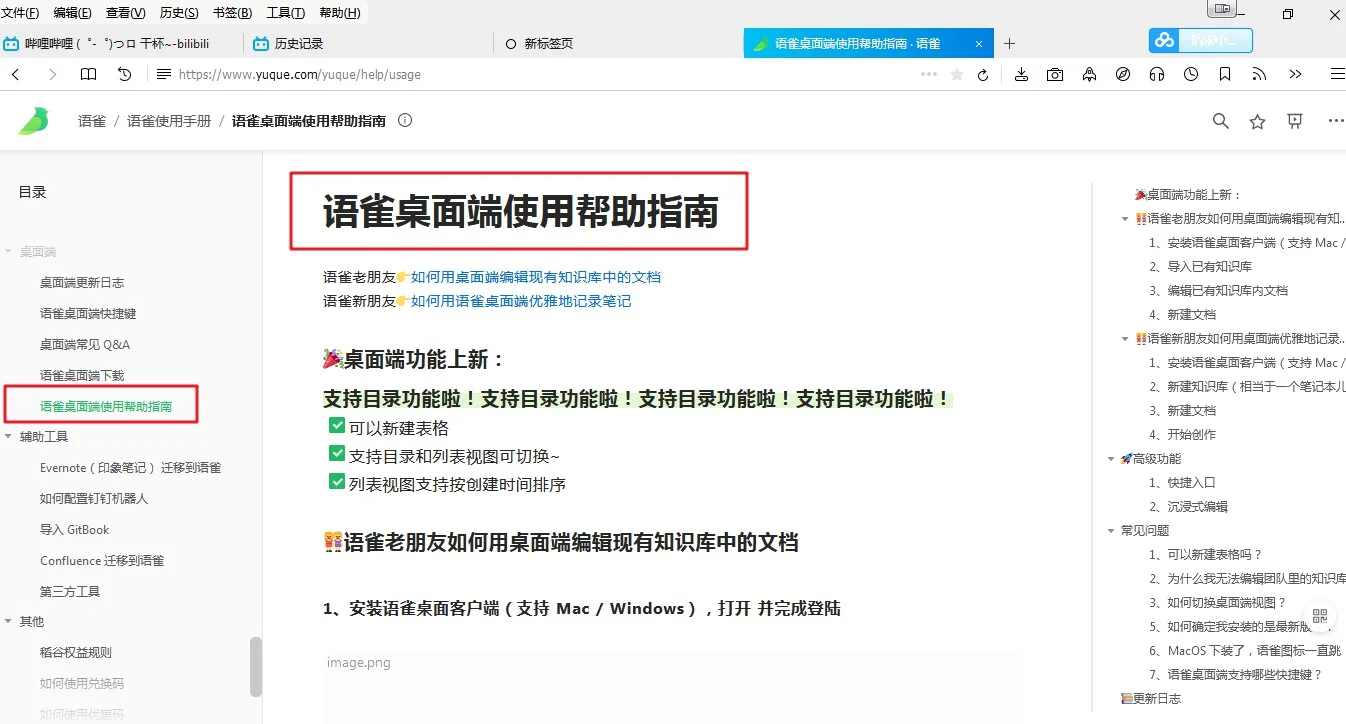Viewport: 1346px width, 724px height.
Task: Click the compass icon in browser toolbar
Action: (1123, 74)
